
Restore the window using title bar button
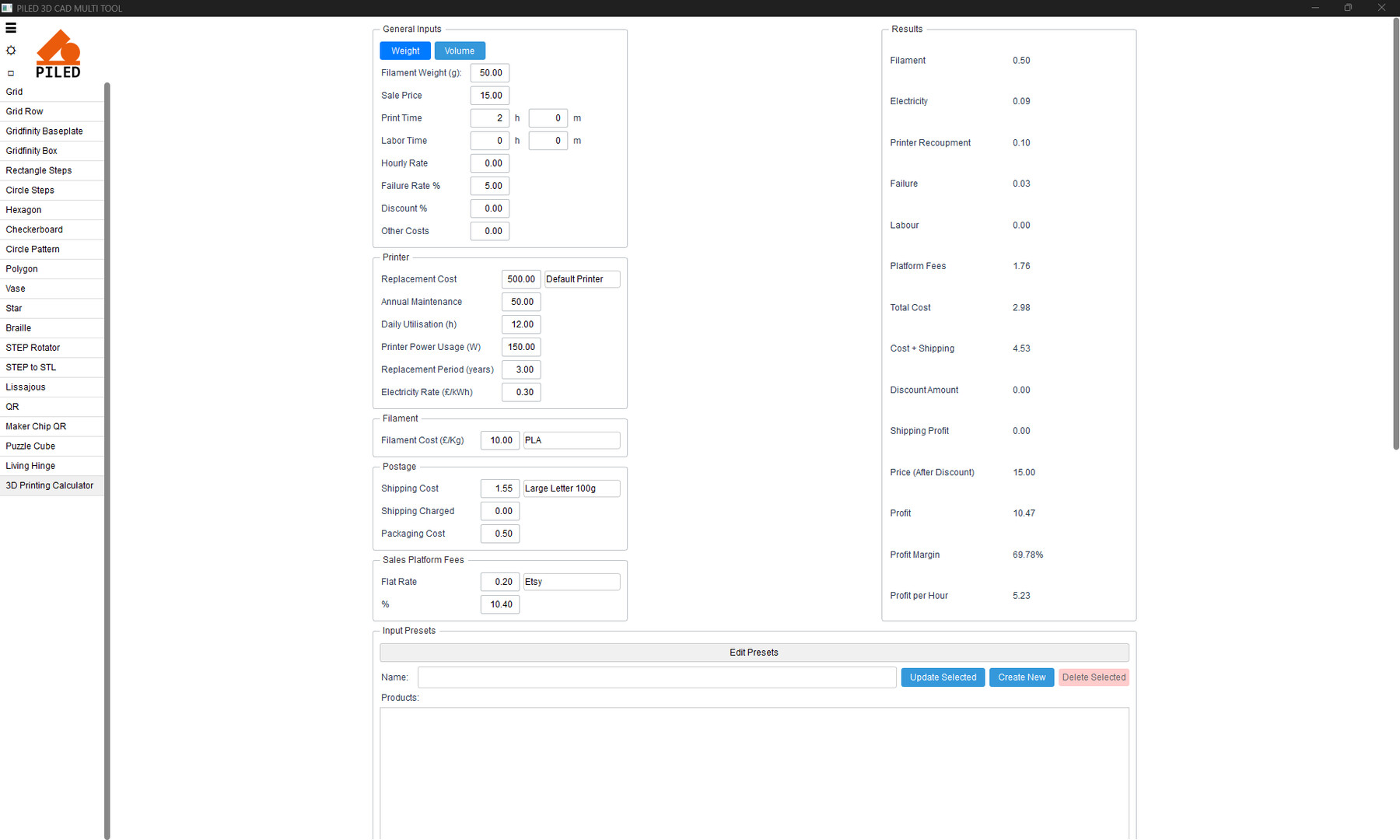tap(1348, 8)
